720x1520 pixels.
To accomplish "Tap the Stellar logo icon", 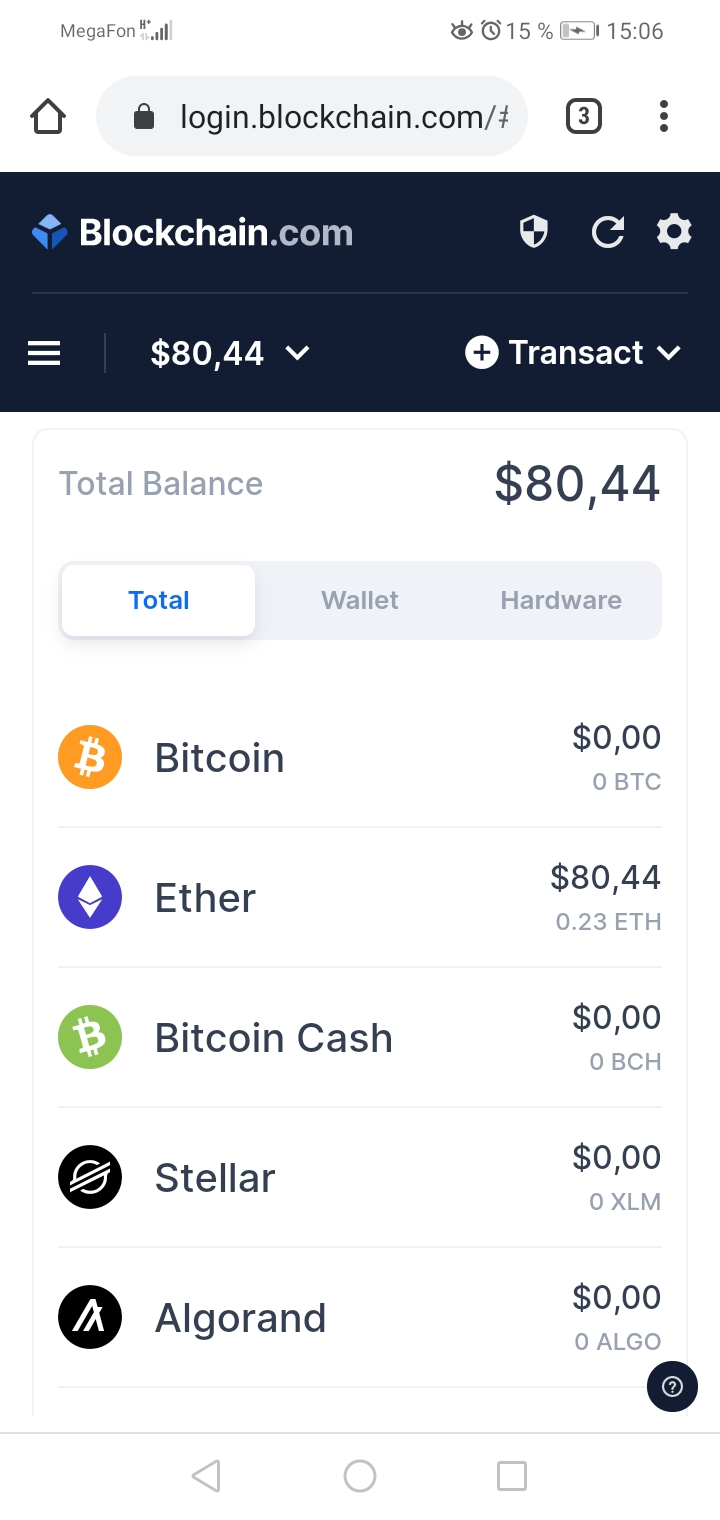I will click(90, 1178).
